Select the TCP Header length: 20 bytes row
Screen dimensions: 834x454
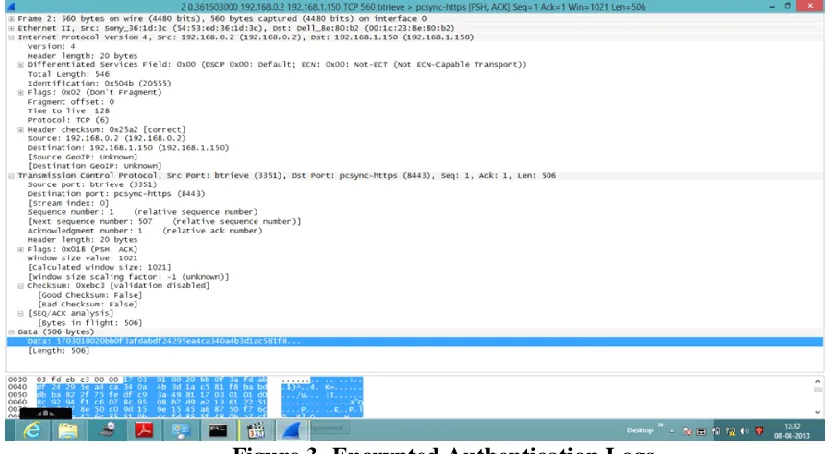[82, 240]
